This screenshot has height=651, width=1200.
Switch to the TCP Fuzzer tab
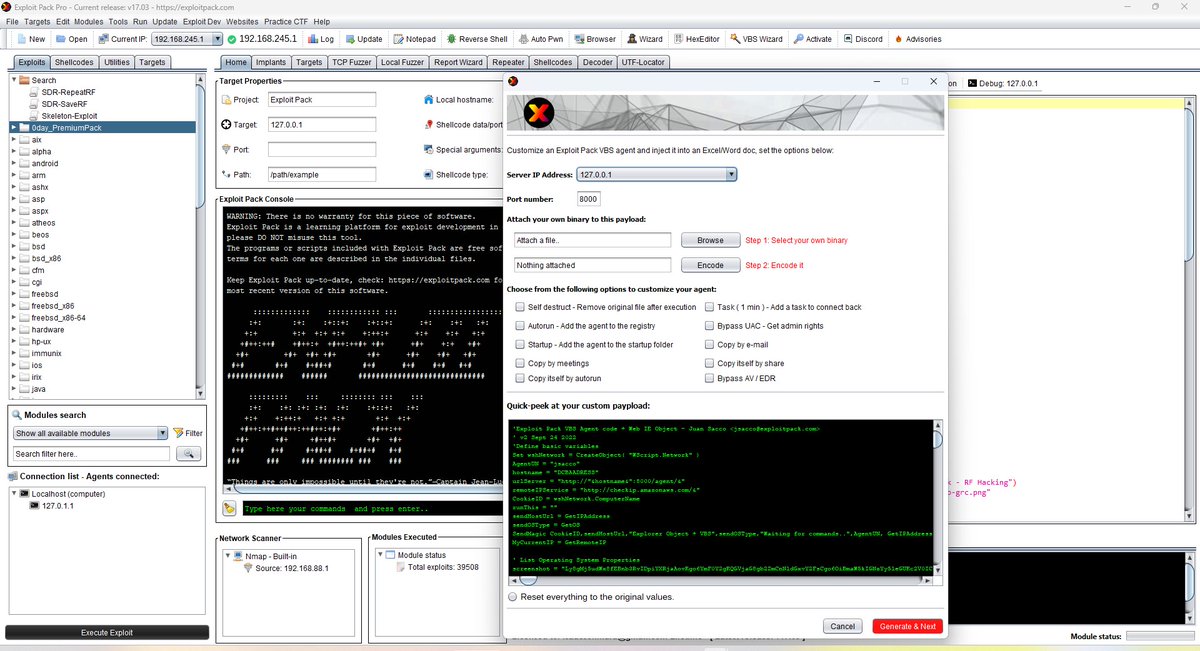(x=352, y=62)
